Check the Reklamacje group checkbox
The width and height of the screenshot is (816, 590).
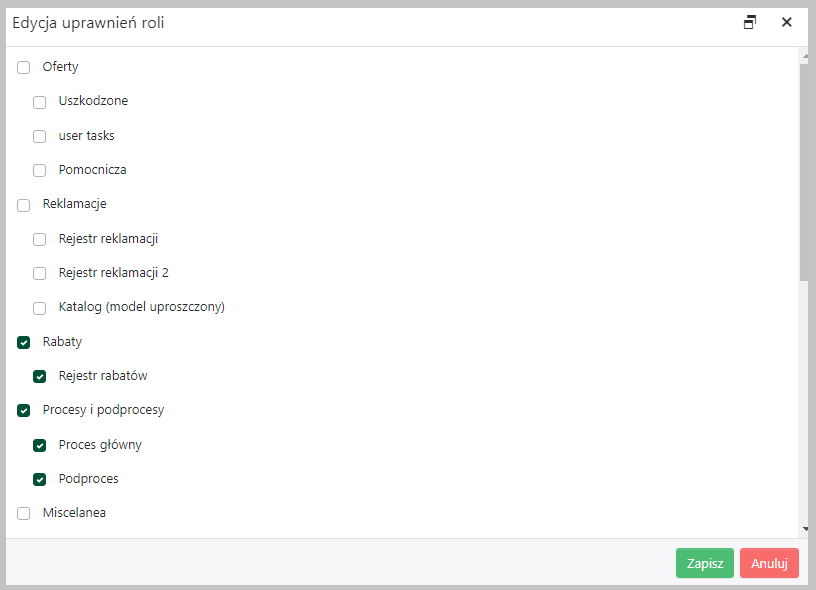[23, 205]
